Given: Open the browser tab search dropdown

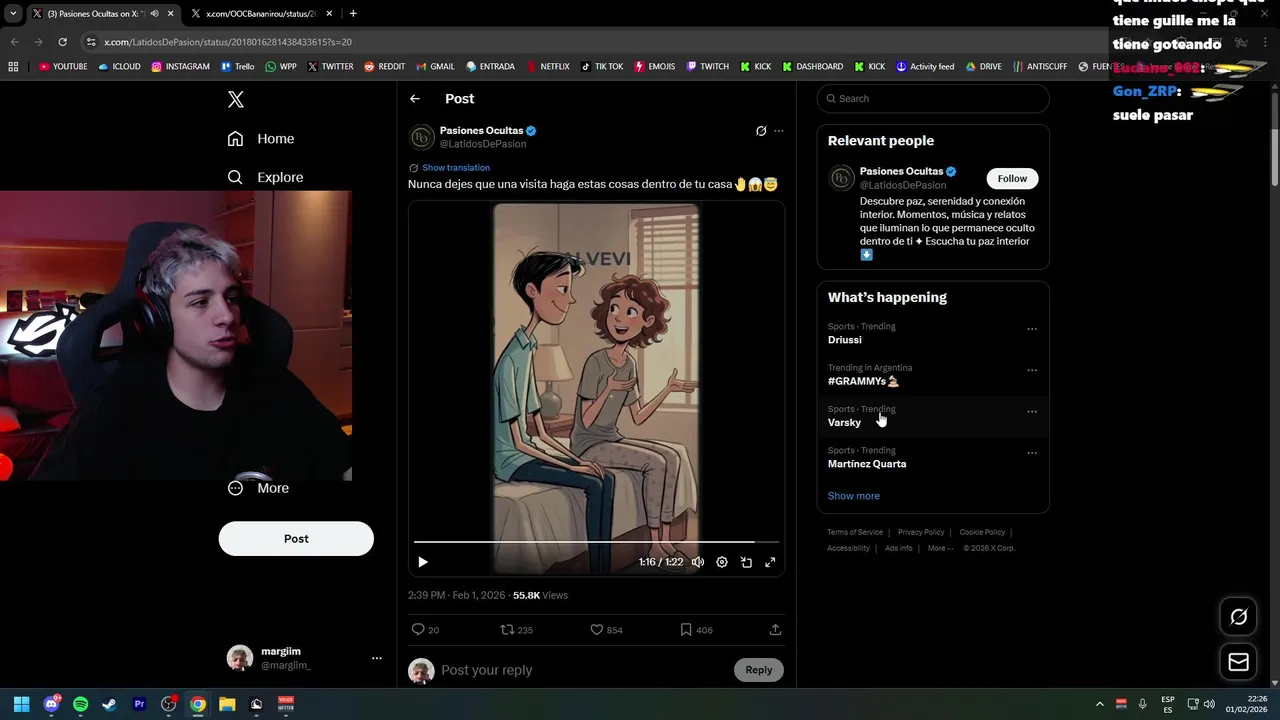Looking at the screenshot, I should coord(13,14).
